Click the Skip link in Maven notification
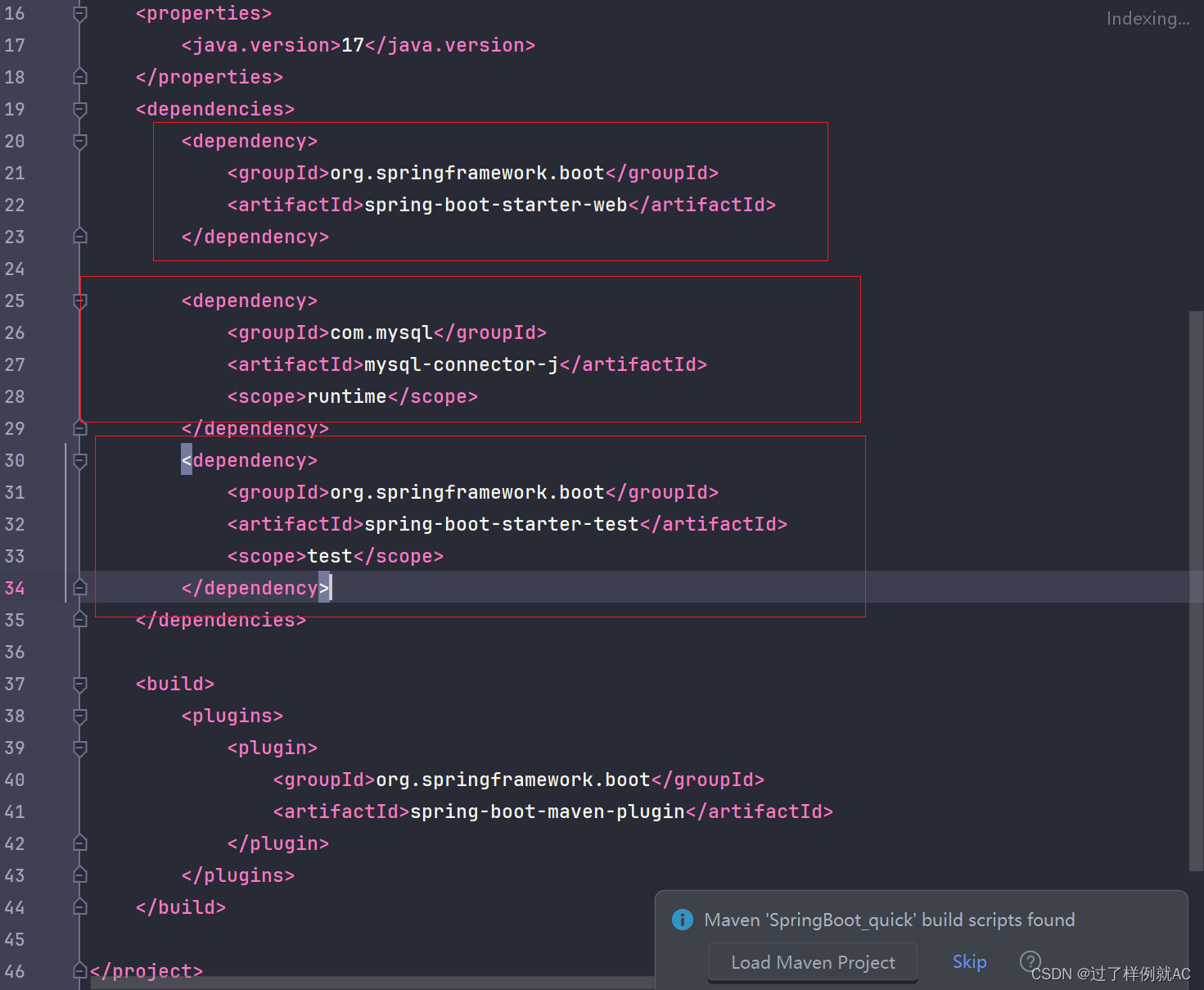Viewport: 1204px width, 990px height. click(x=969, y=962)
